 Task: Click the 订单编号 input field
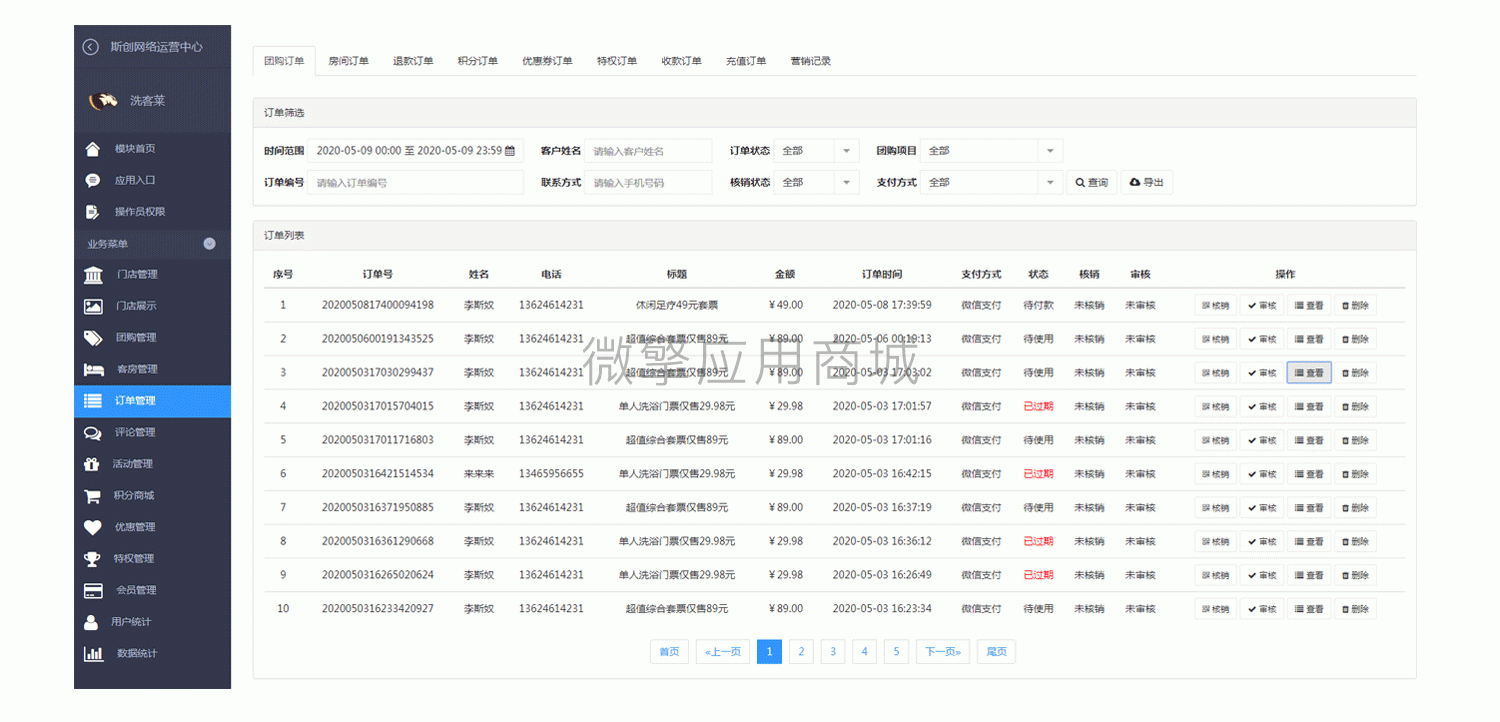(x=415, y=183)
